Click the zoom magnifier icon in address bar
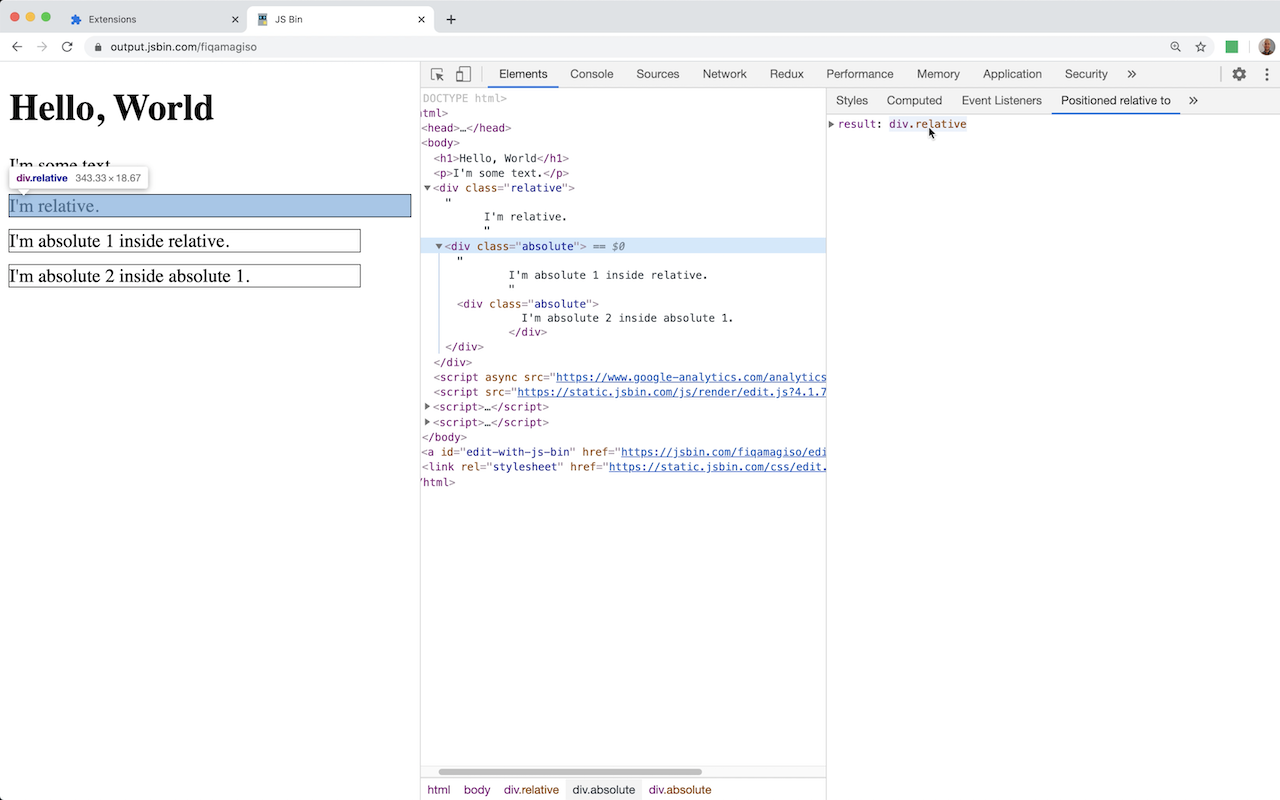 (1176, 46)
